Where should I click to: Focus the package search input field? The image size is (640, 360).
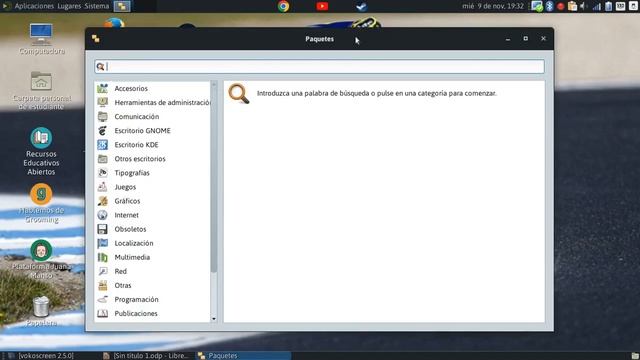point(319,67)
